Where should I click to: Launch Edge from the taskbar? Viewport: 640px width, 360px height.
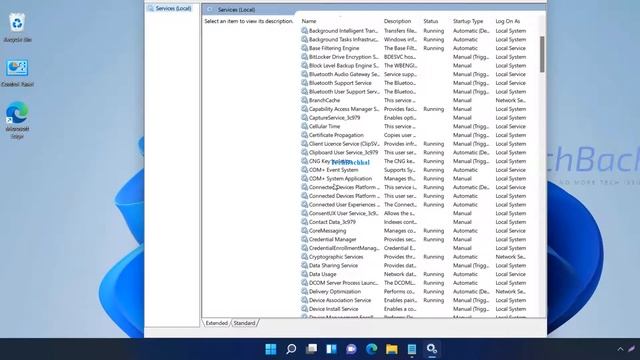click(371, 349)
